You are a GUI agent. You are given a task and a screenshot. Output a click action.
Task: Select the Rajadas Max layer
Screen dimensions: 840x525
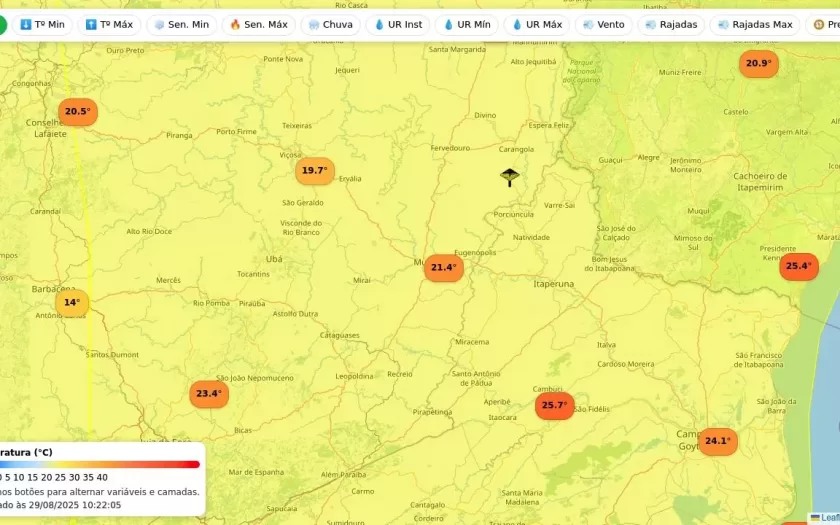(x=755, y=24)
